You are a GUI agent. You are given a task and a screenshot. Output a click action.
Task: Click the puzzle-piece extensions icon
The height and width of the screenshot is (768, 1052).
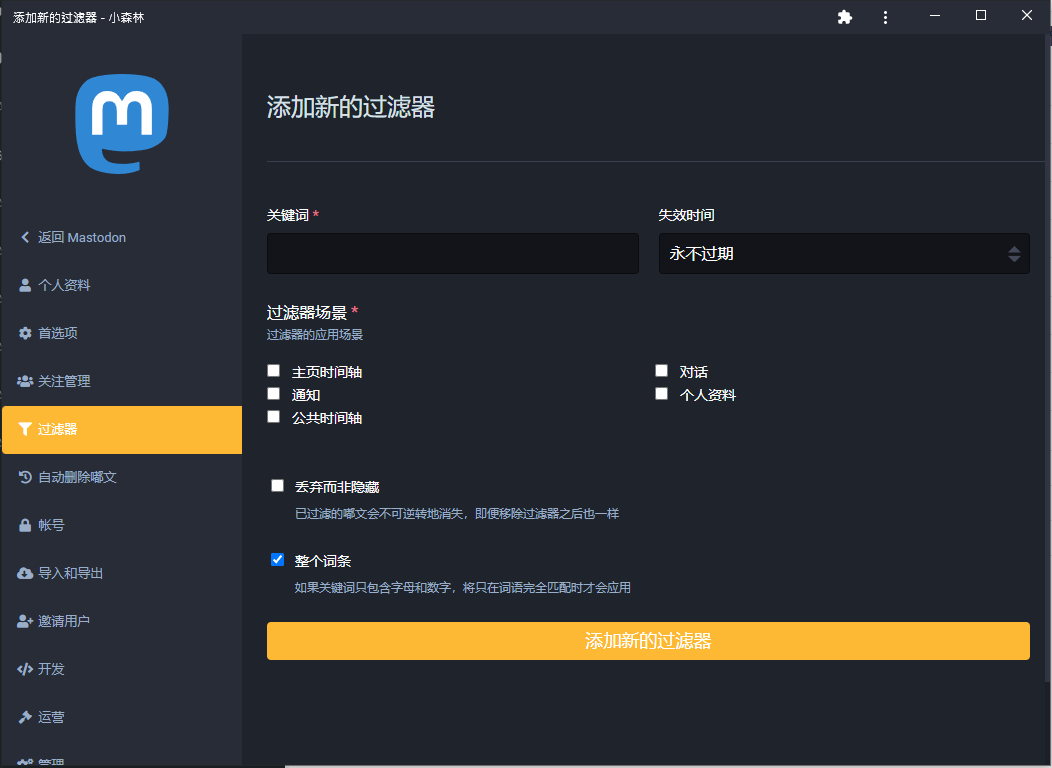point(845,17)
